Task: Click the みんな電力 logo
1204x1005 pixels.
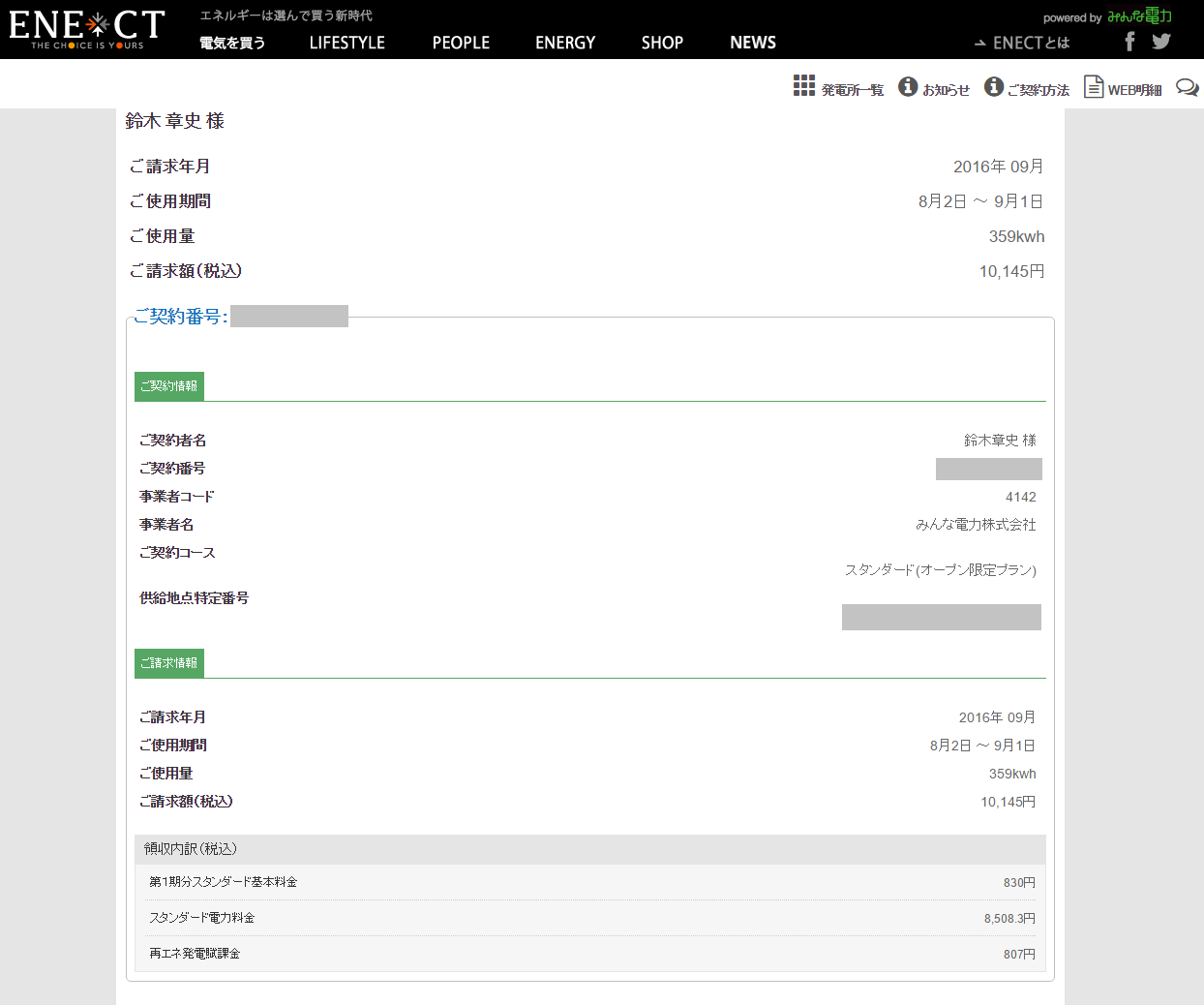Action: coord(1140,16)
